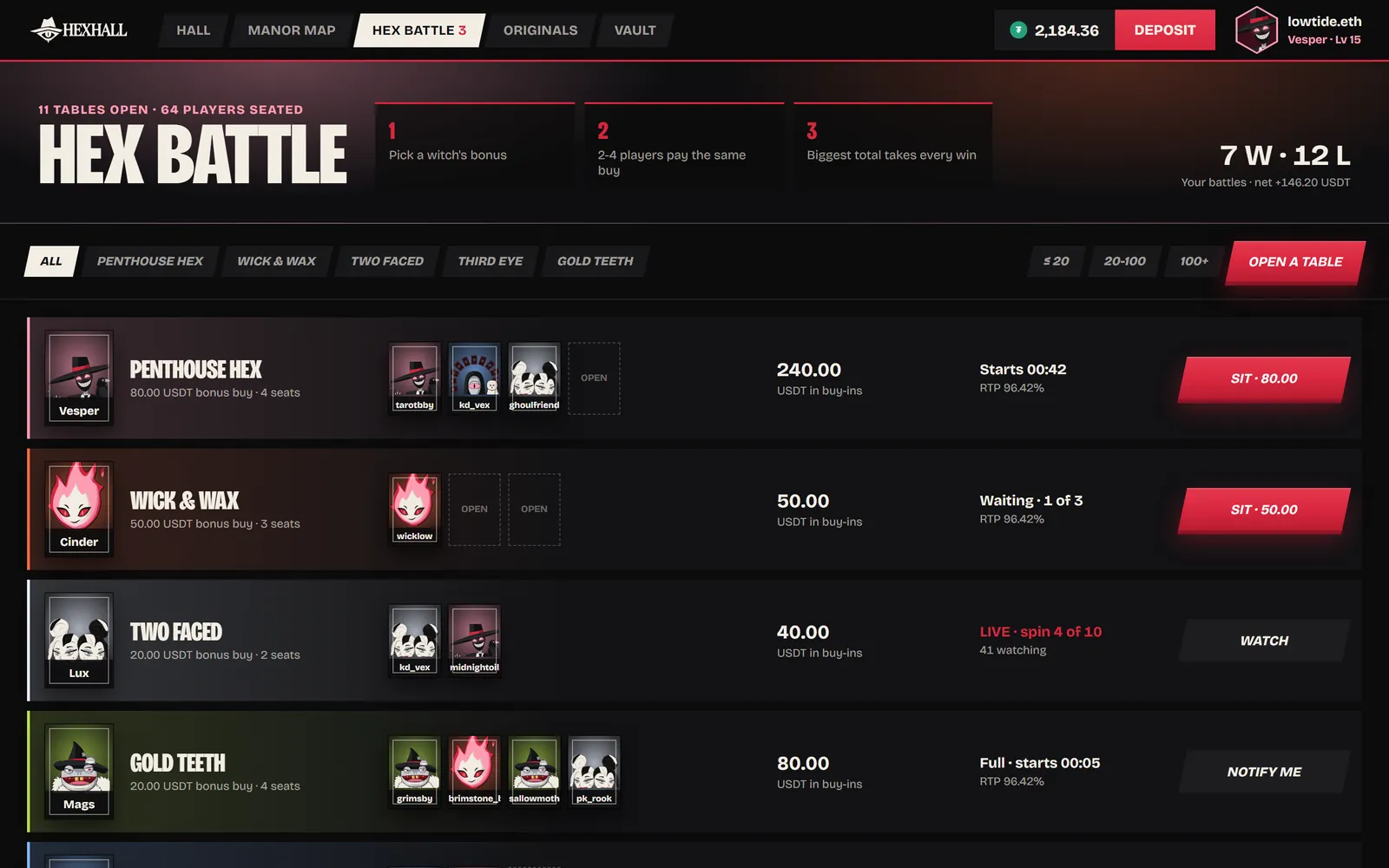View ghoulfriend's seat avatar
Image resolution: width=1389 pixels, height=868 pixels.
pyautogui.click(x=534, y=378)
